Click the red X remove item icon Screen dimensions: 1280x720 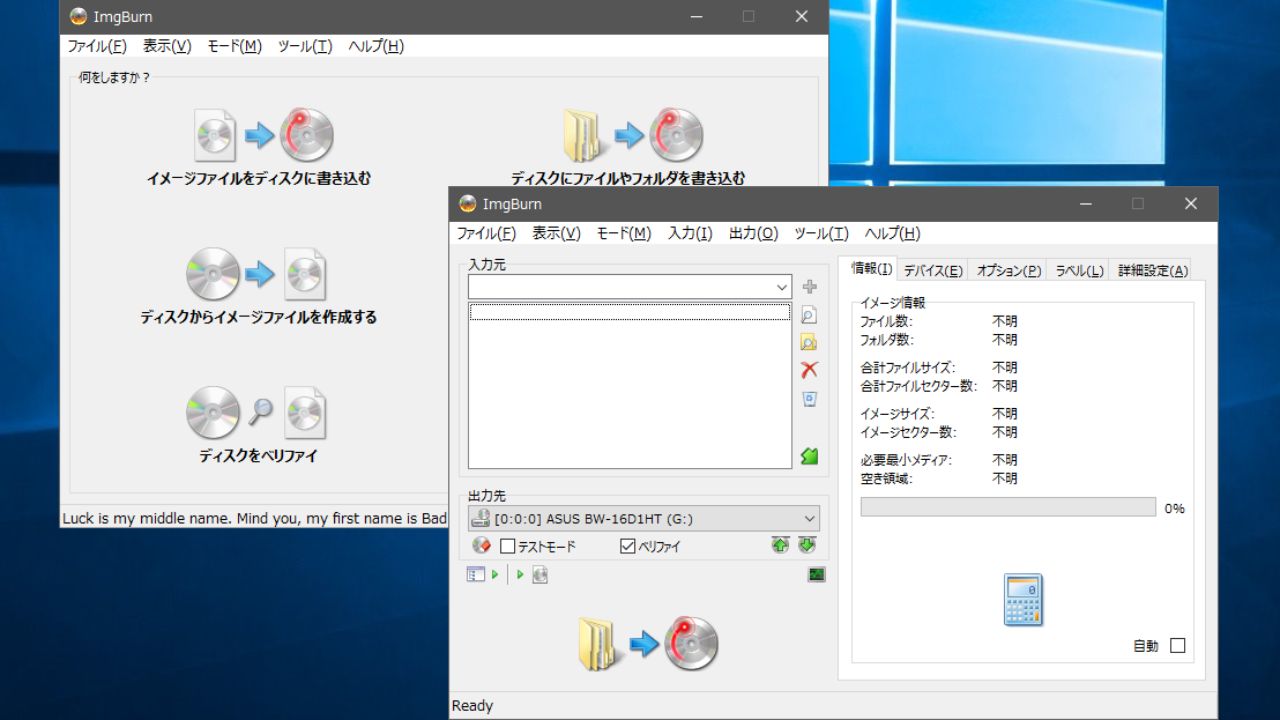[x=809, y=370]
